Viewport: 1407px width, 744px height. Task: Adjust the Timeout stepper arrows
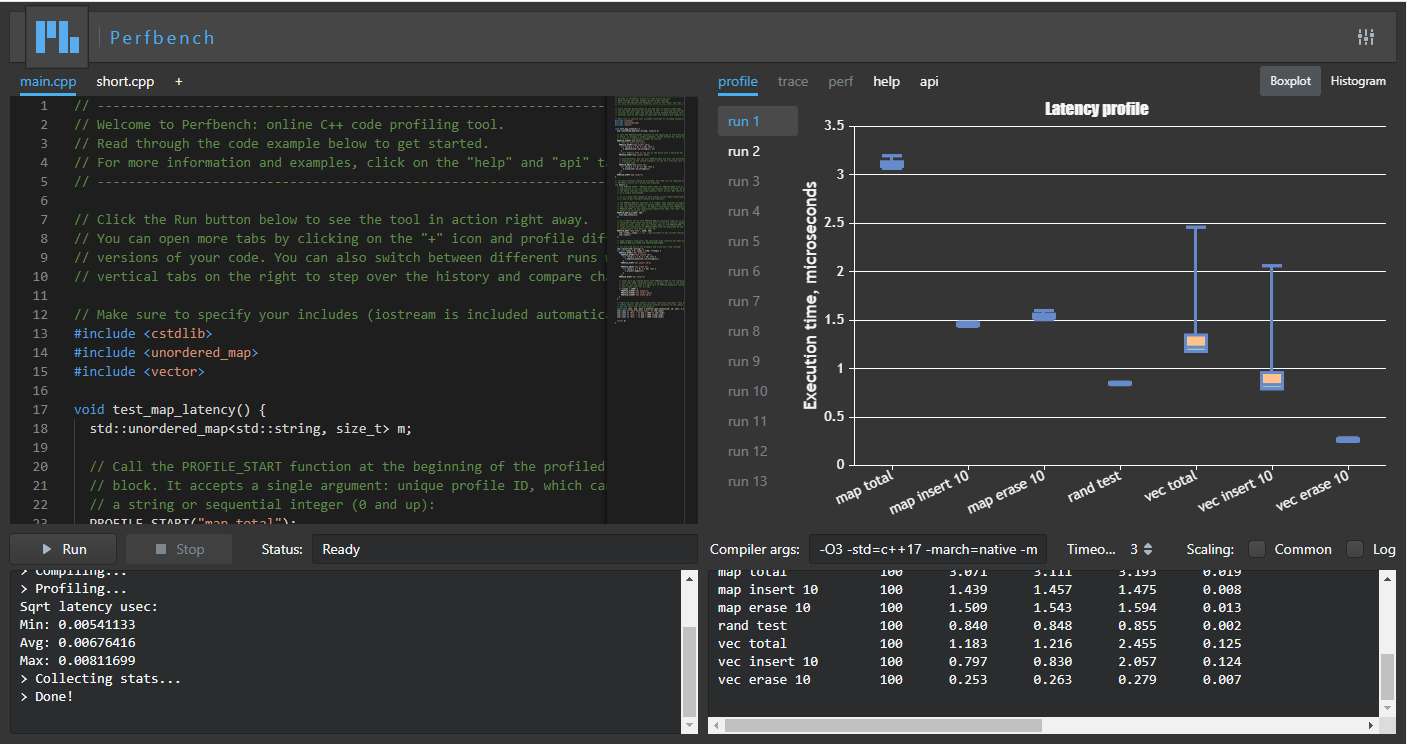tap(1148, 549)
